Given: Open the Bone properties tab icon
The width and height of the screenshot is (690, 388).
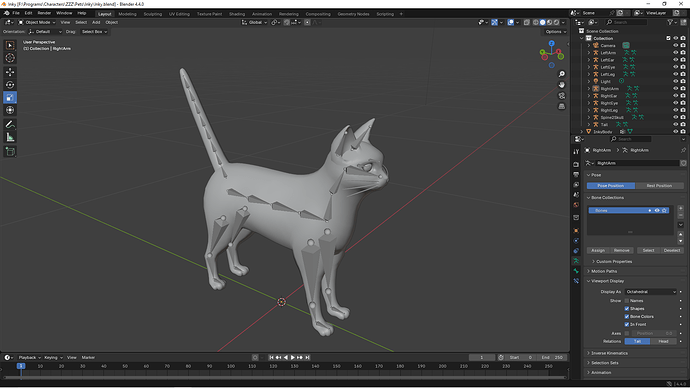Looking at the screenshot, I should point(576,271).
